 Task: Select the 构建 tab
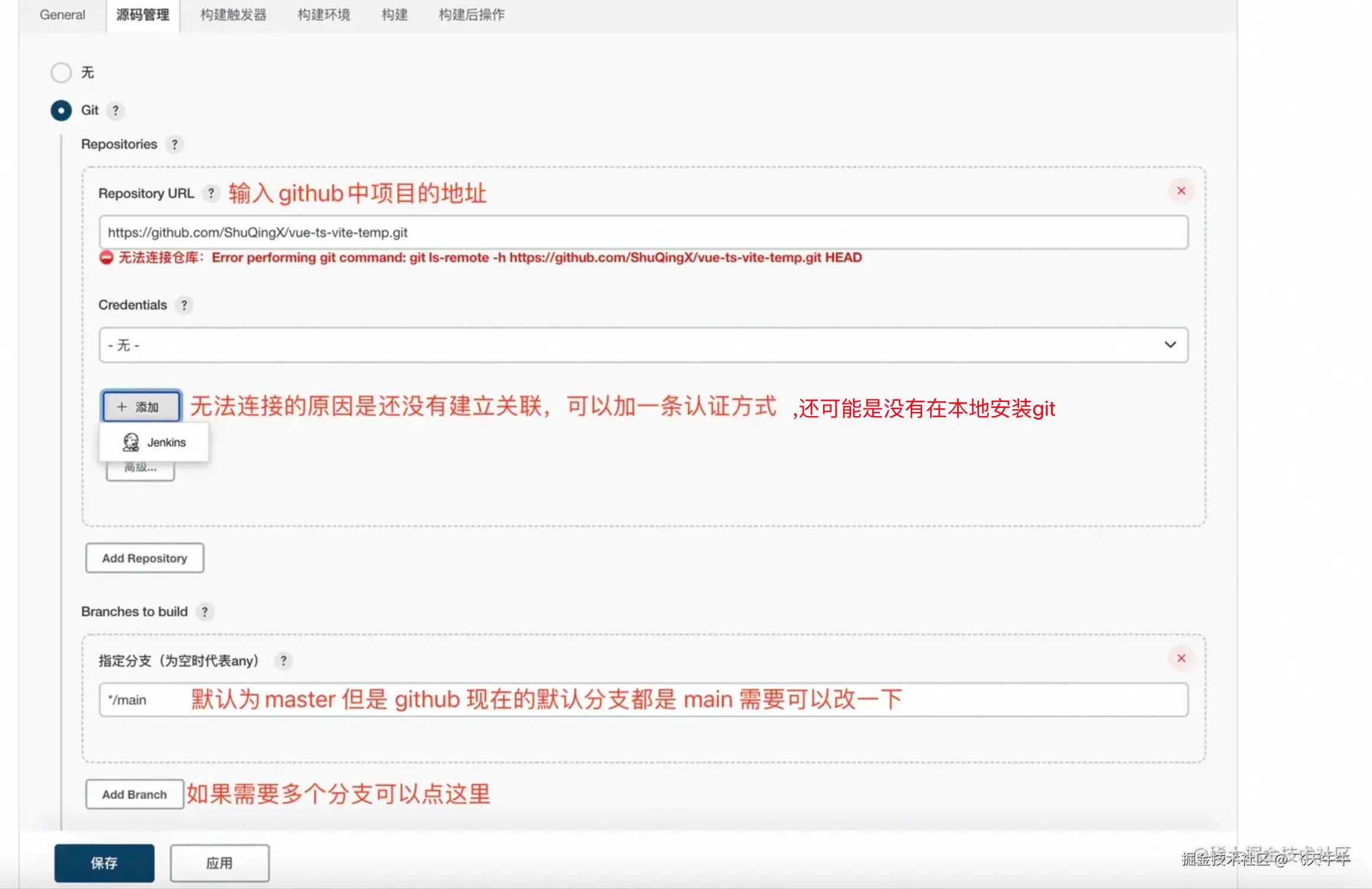(394, 15)
